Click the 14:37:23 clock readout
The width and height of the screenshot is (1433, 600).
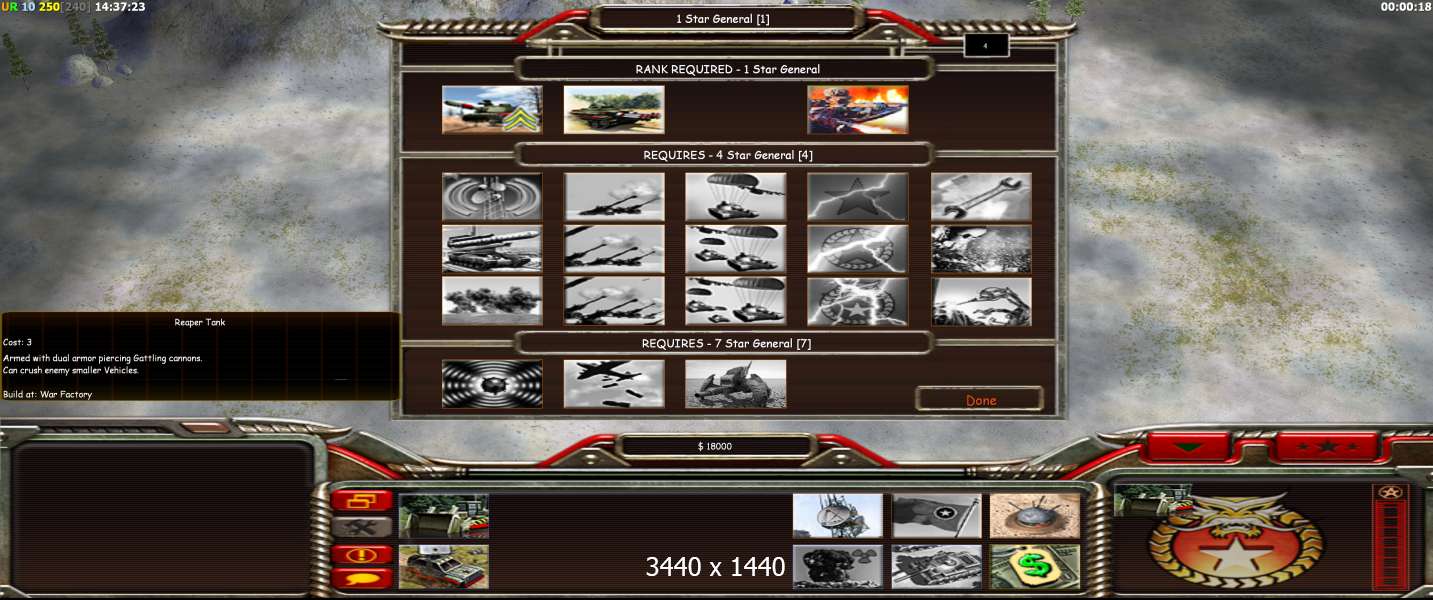point(120,7)
